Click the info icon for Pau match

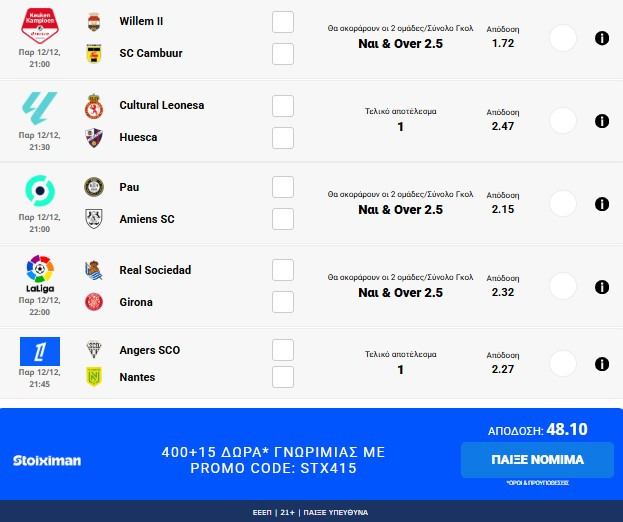point(602,204)
